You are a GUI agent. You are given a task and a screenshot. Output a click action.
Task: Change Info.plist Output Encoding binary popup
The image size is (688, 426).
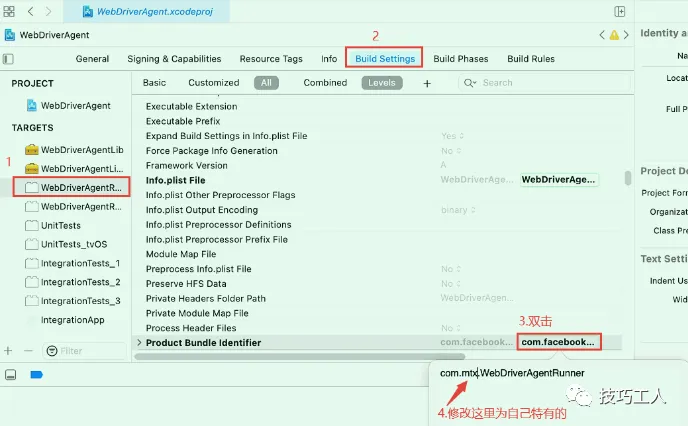pos(458,210)
